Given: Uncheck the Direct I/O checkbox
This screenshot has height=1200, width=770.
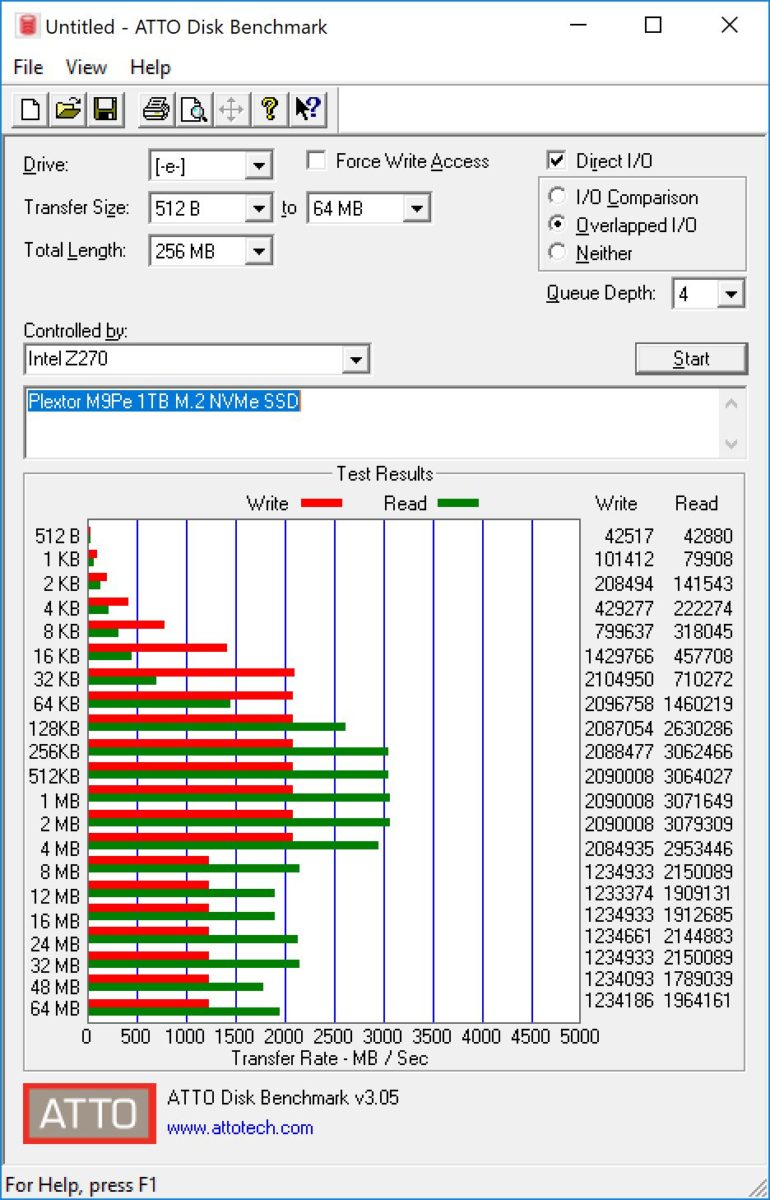Looking at the screenshot, I should tap(556, 161).
